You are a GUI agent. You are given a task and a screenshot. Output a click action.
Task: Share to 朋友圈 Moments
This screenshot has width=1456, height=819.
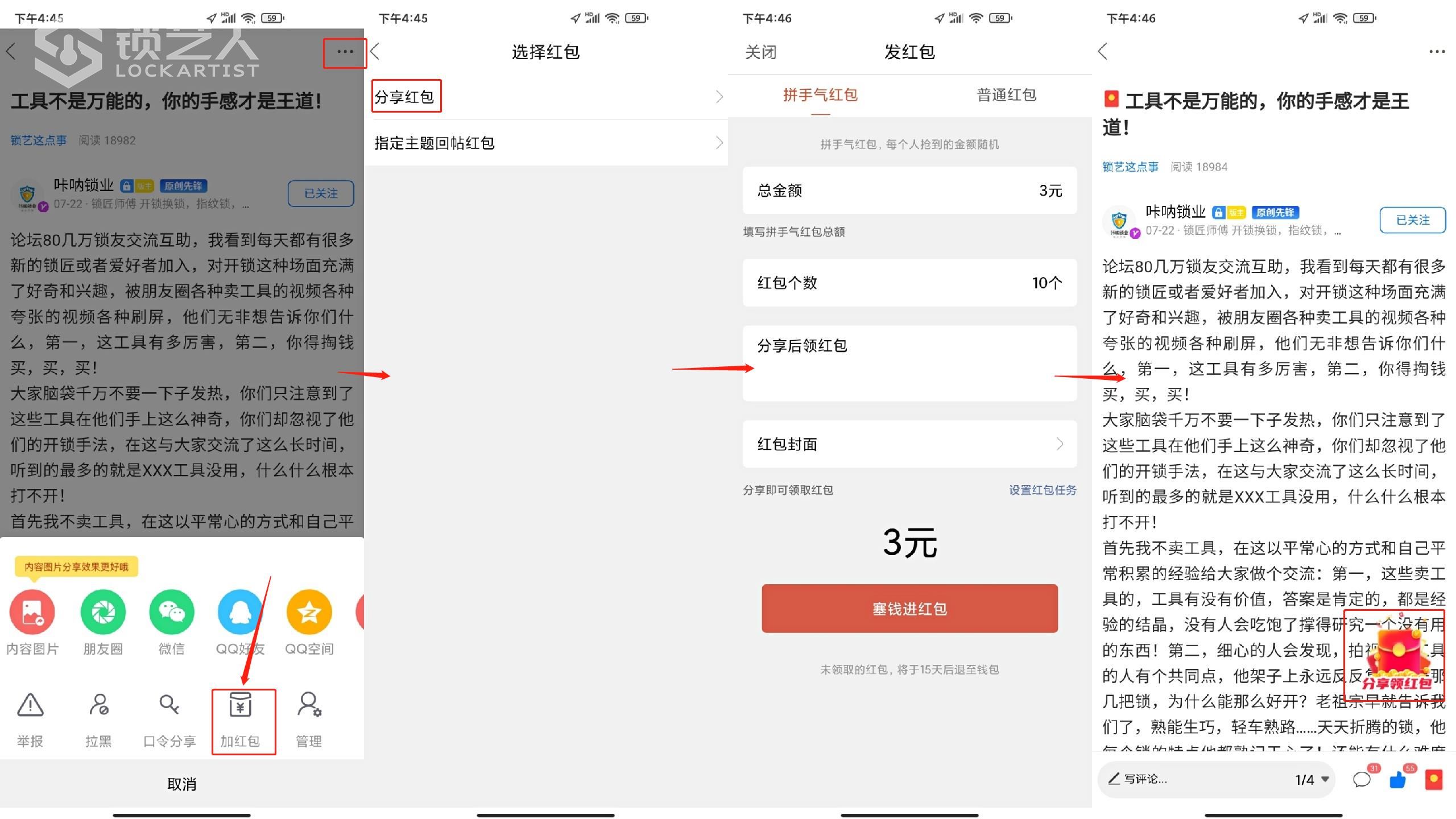[103, 623]
